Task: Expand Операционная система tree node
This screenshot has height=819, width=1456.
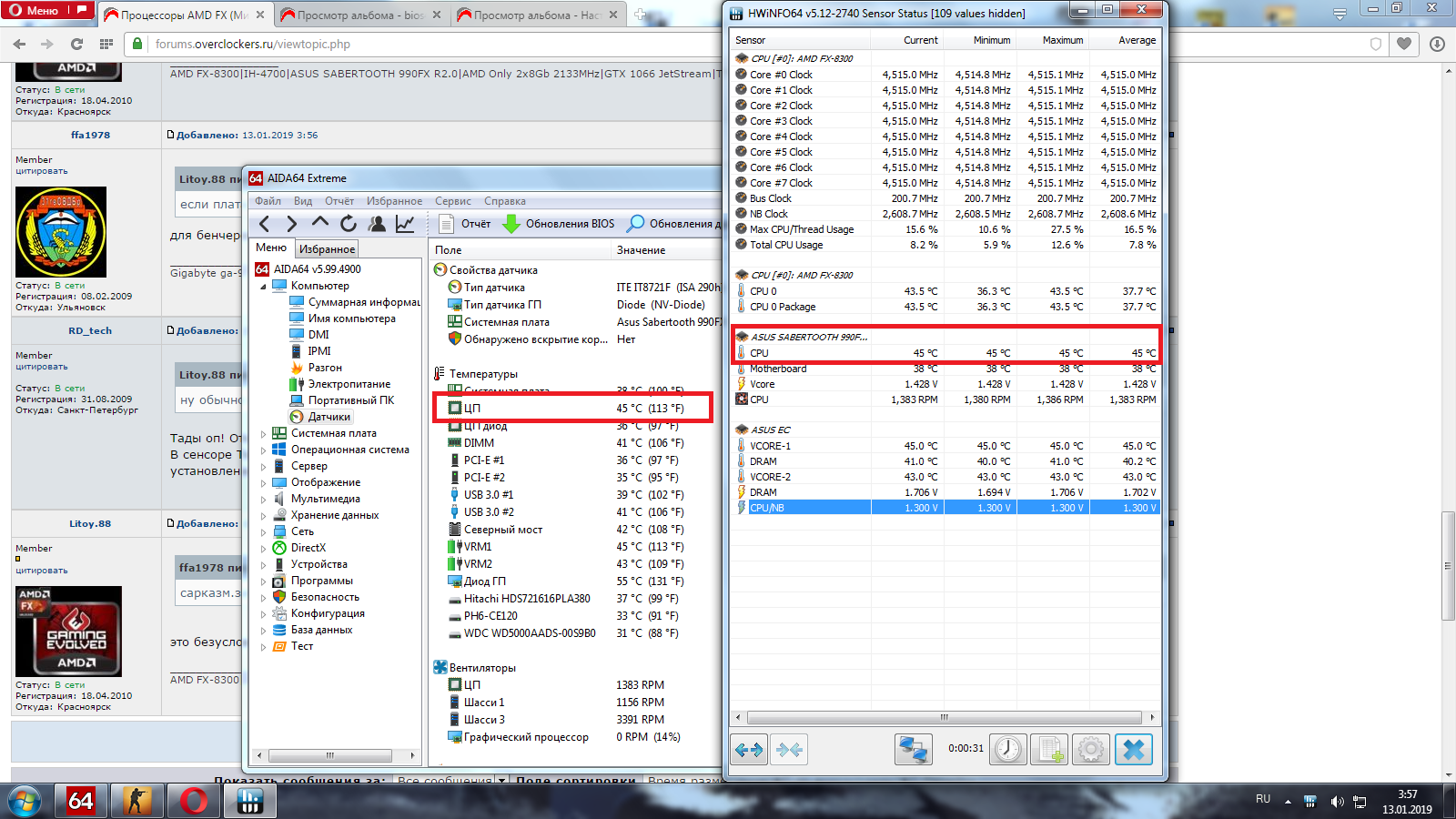Action: tap(264, 450)
